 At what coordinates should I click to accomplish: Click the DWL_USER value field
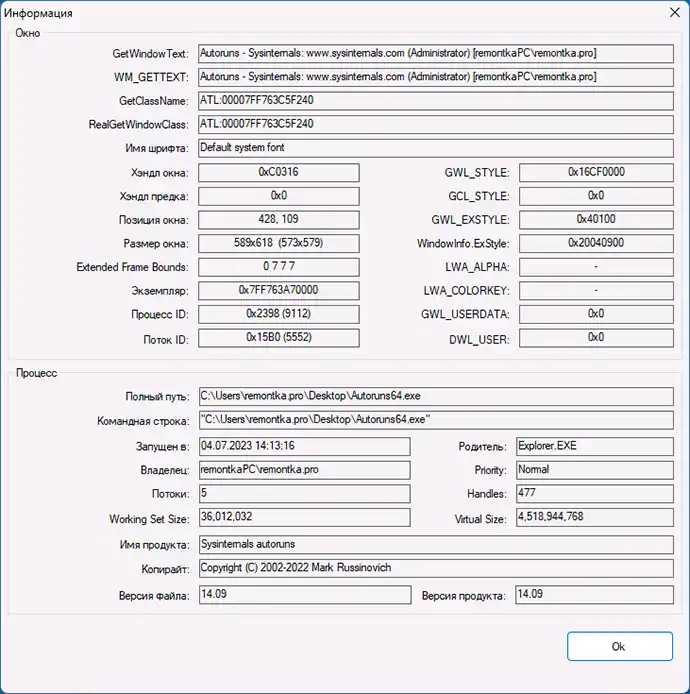(x=596, y=338)
